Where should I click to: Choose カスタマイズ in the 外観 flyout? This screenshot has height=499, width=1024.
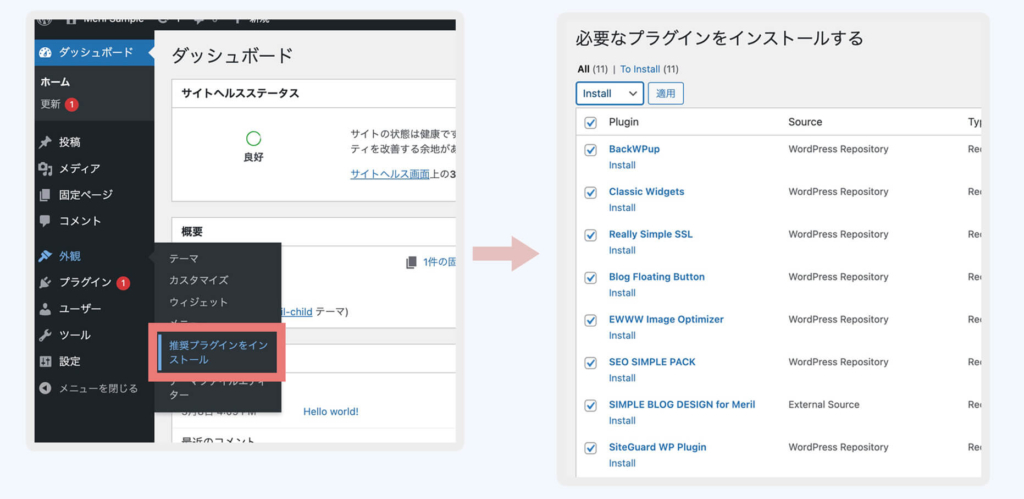[x=199, y=280]
